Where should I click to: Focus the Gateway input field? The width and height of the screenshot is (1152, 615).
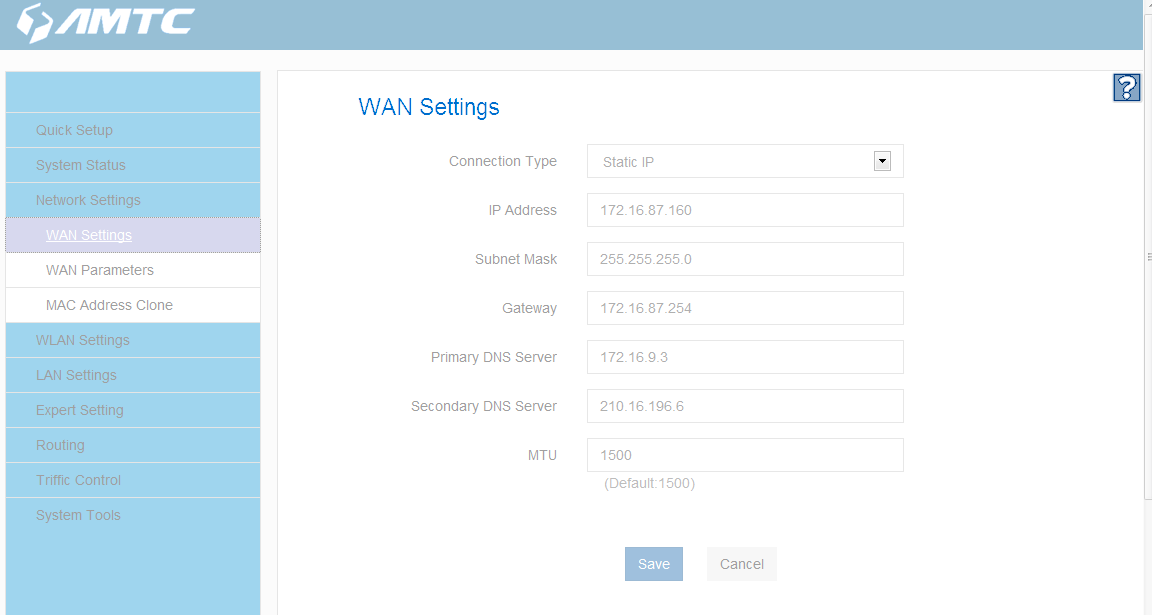point(745,308)
